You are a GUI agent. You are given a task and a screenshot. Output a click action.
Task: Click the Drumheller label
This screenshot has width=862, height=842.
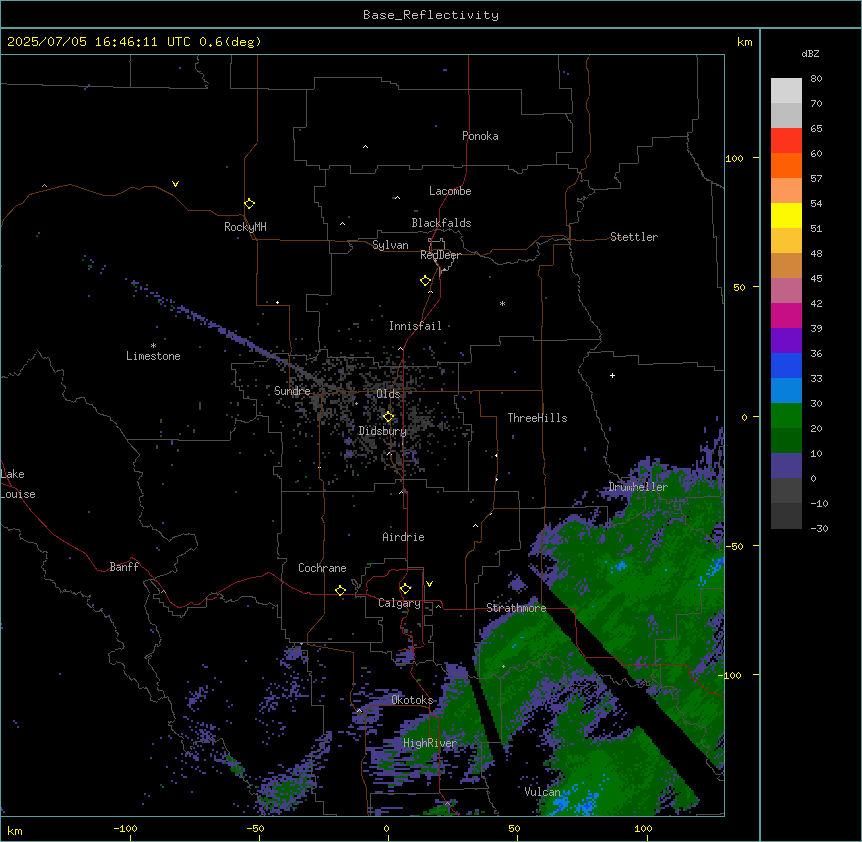click(638, 487)
